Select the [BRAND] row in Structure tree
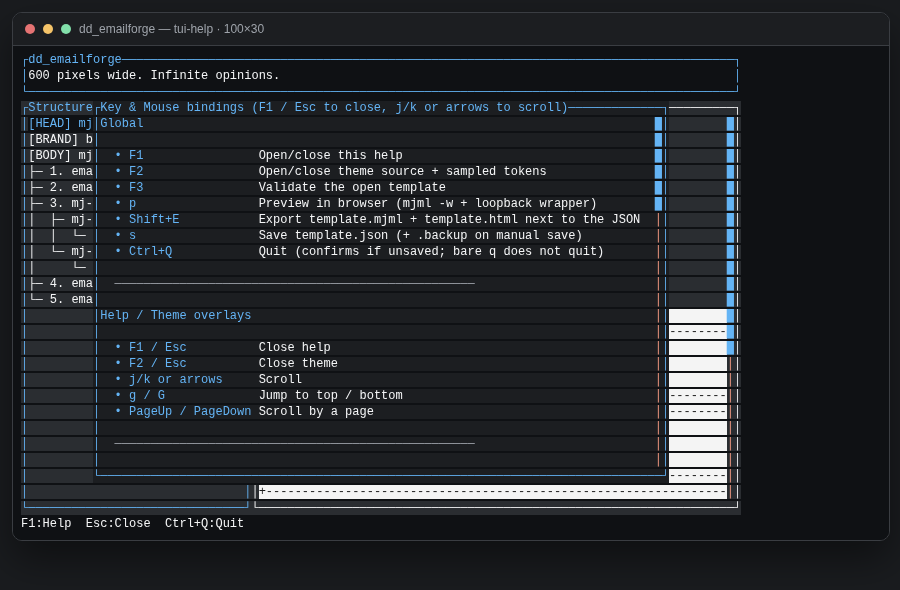The width and height of the screenshot is (900, 590). (x=60, y=139)
